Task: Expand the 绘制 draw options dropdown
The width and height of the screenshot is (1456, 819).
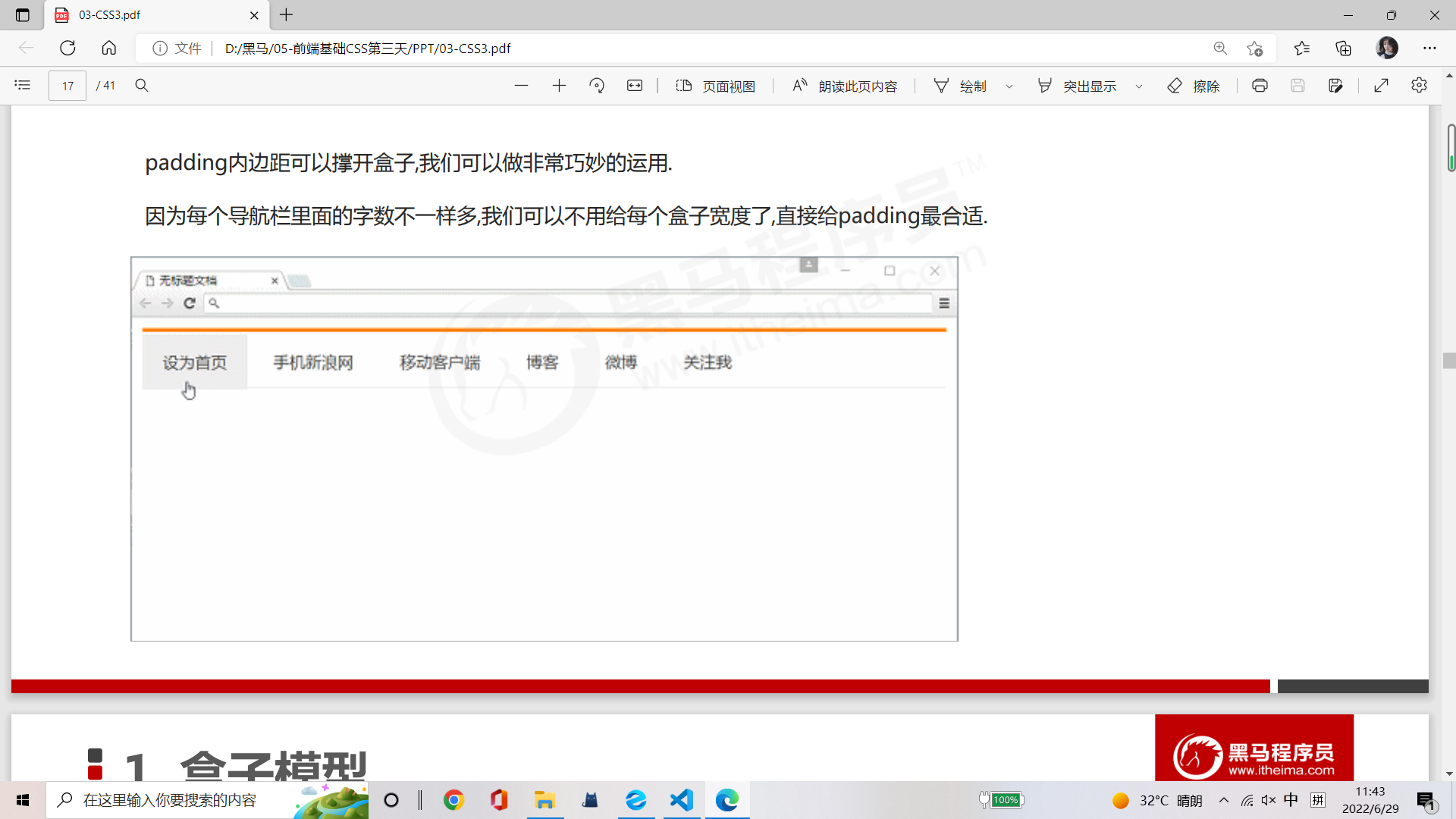Action: (x=1009, y=86)
